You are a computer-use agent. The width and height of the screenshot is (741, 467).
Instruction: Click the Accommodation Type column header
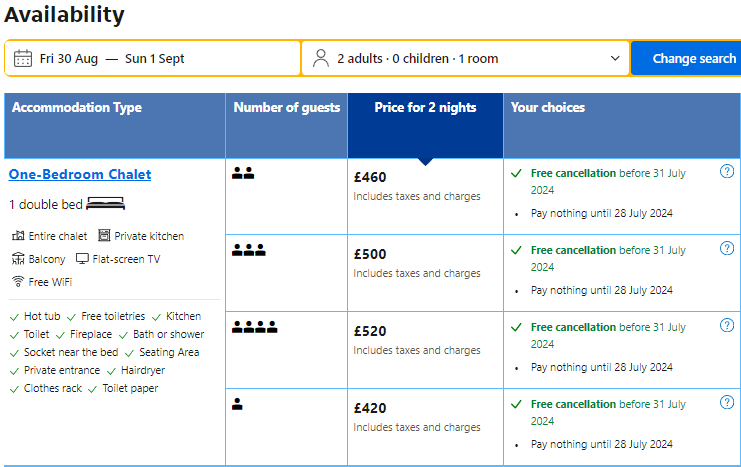click(x=77, y=108)
